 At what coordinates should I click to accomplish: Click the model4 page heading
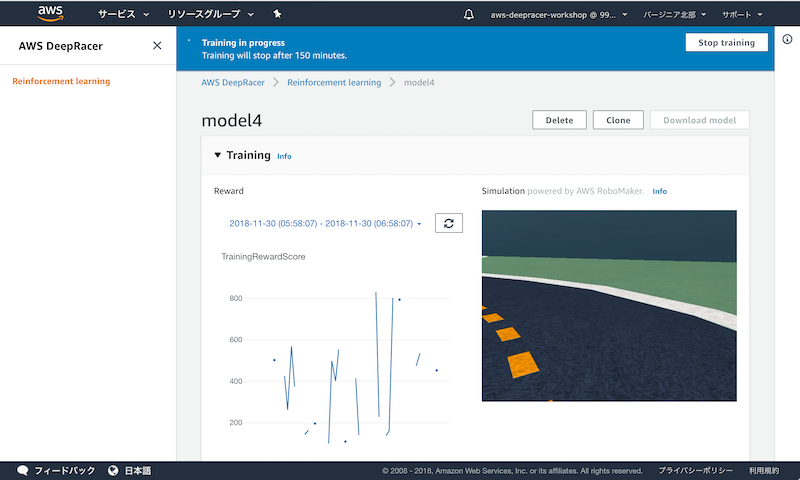[232, 120]
